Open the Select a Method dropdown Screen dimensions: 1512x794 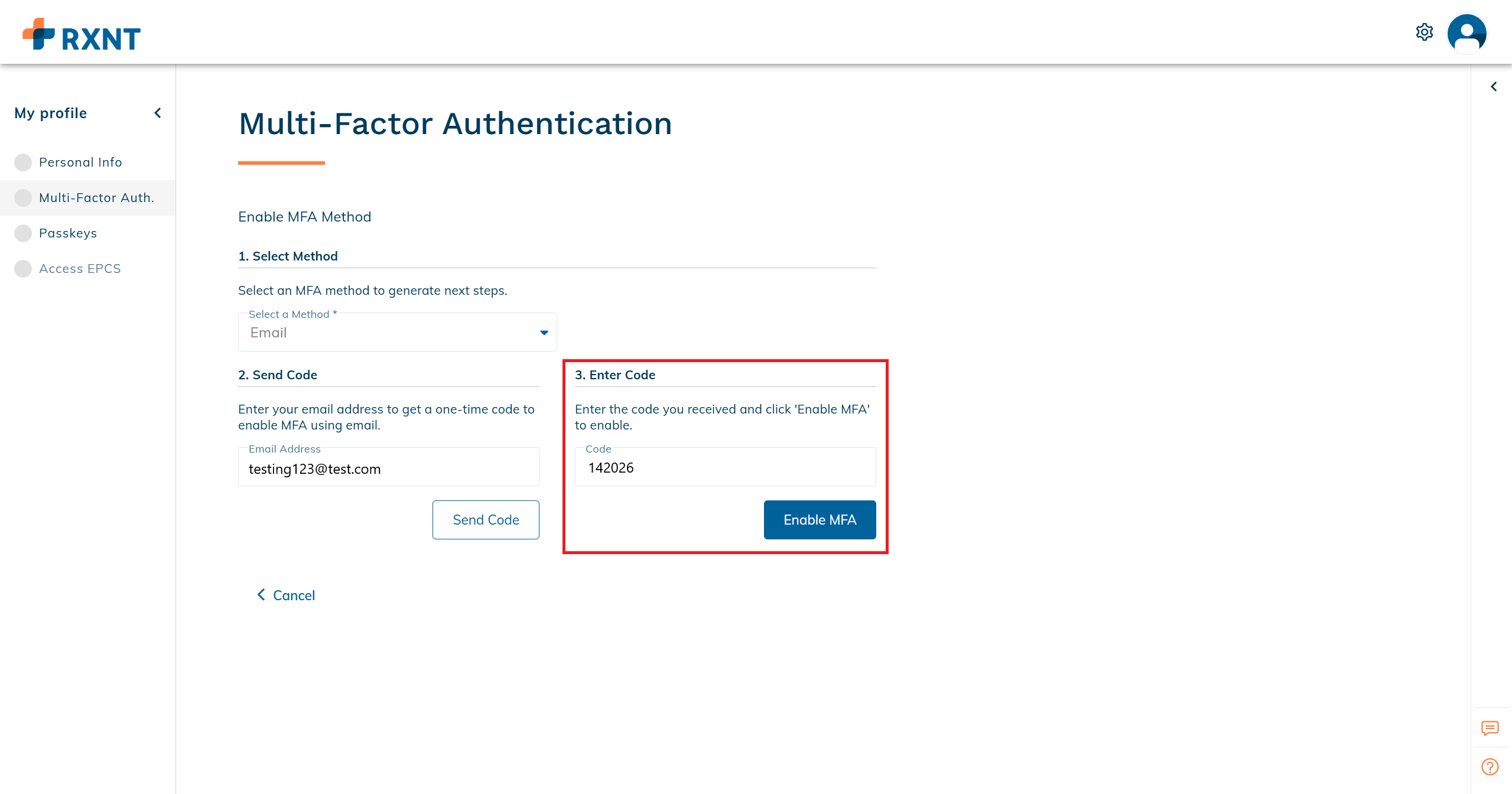(397, 333)
